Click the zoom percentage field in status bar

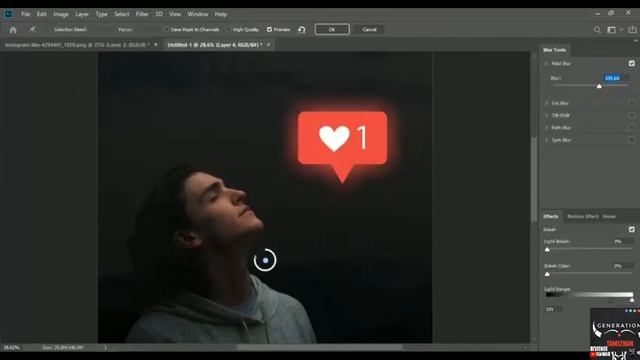[12, 348]
